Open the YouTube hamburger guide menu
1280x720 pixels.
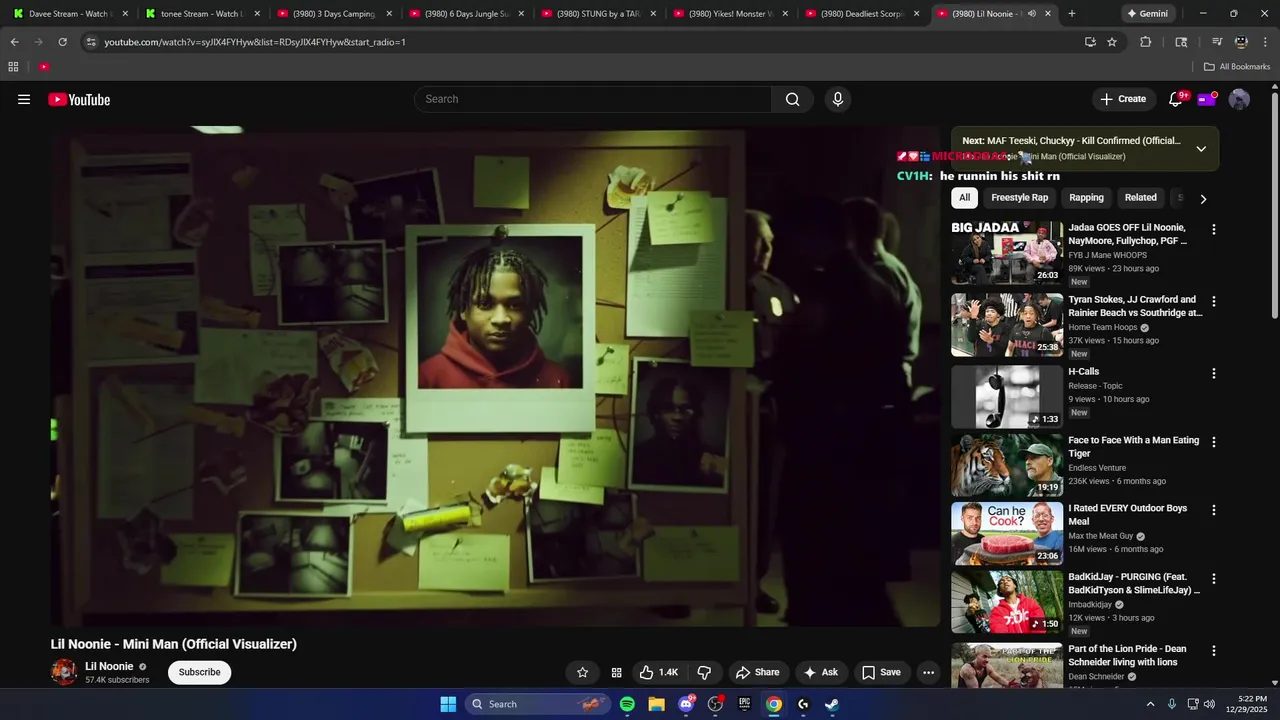24,99
